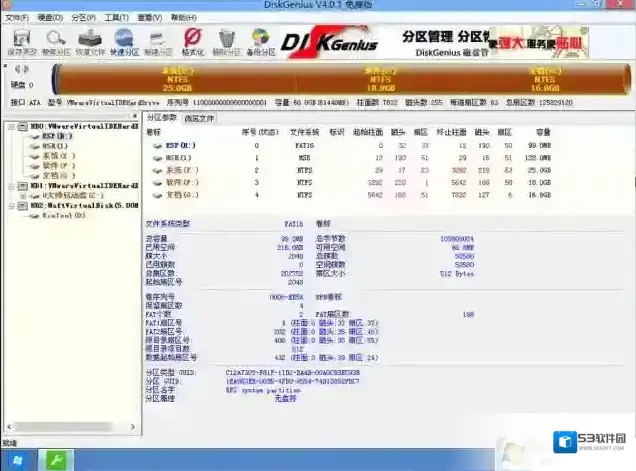Select ESP(H:) partition in the left tree
The height and width of the screenshot is (471, 636).
(x=57, y=136)
